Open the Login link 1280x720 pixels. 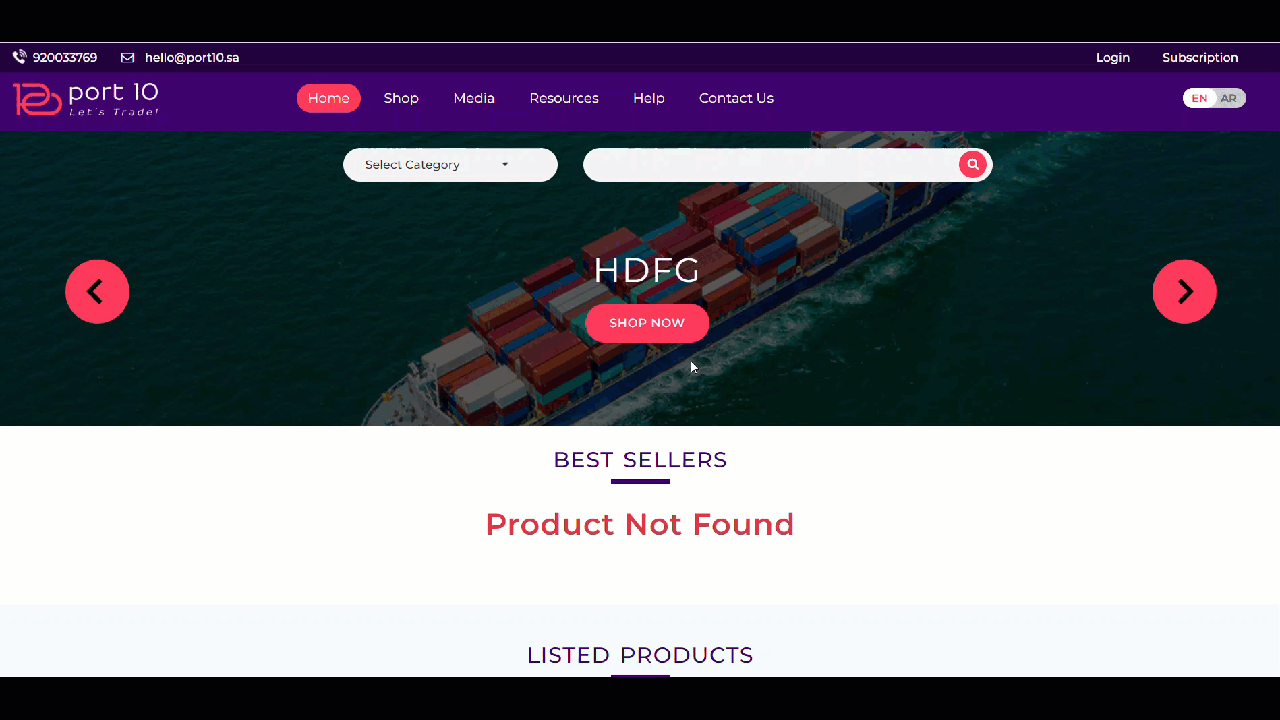click(1113, 58)
